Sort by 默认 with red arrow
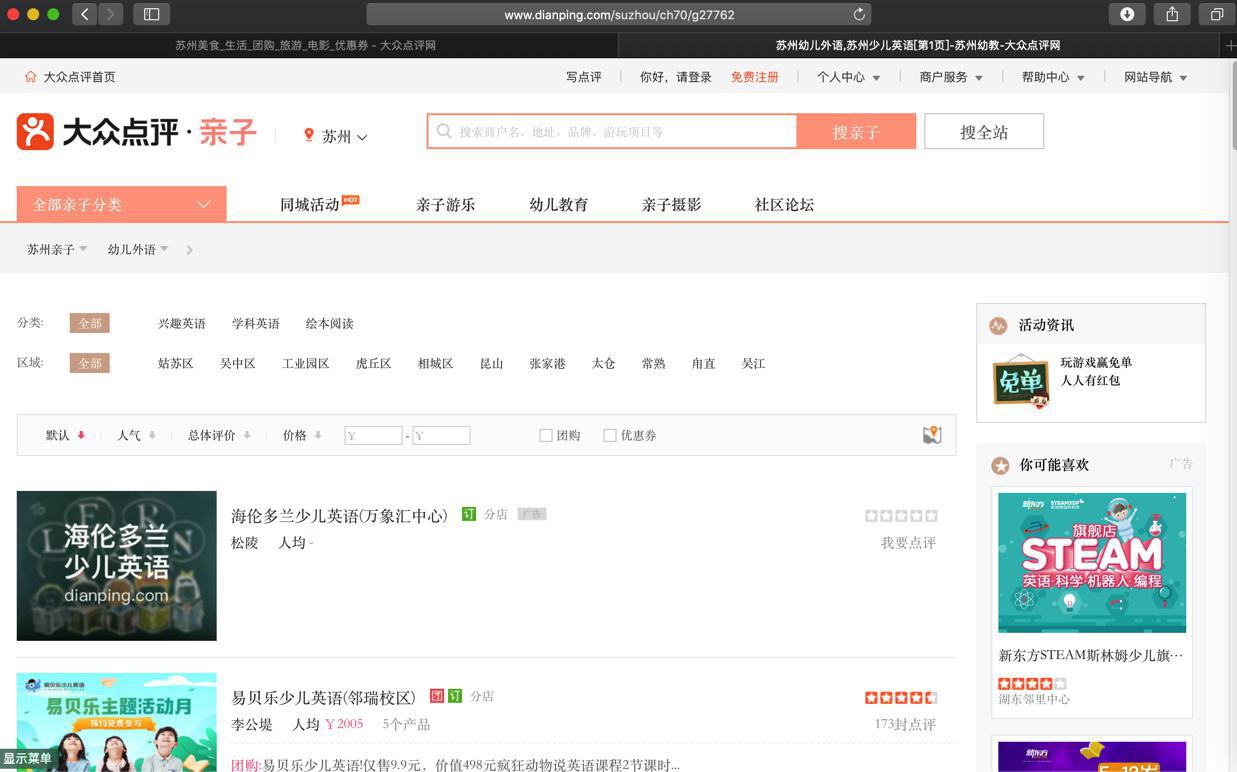 [x=65, y=435]
